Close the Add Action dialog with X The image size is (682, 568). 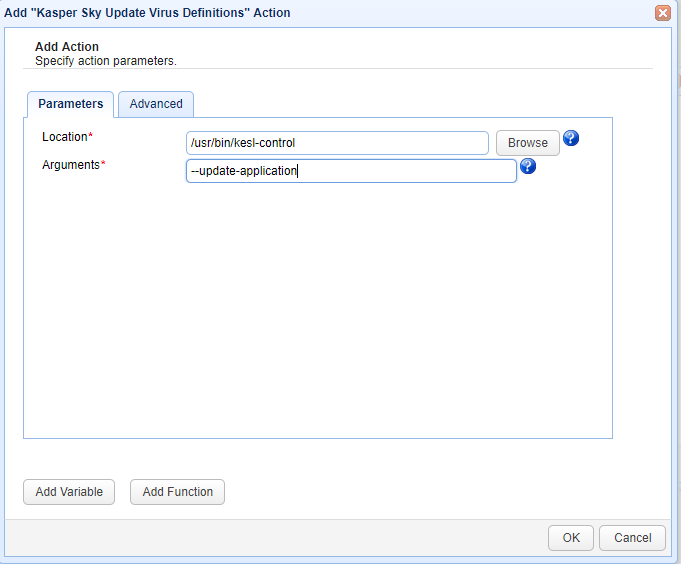[x=662, y=13]
